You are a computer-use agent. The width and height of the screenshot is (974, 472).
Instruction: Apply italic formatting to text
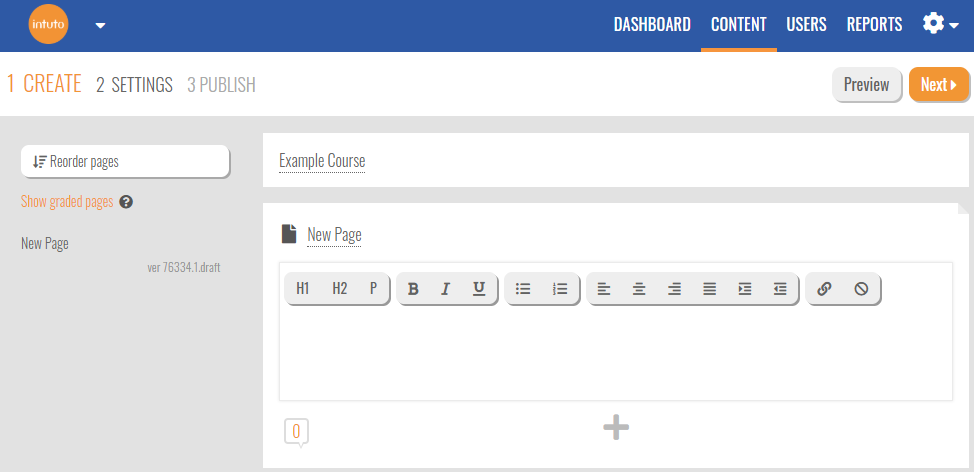click(x=446, y=289)
